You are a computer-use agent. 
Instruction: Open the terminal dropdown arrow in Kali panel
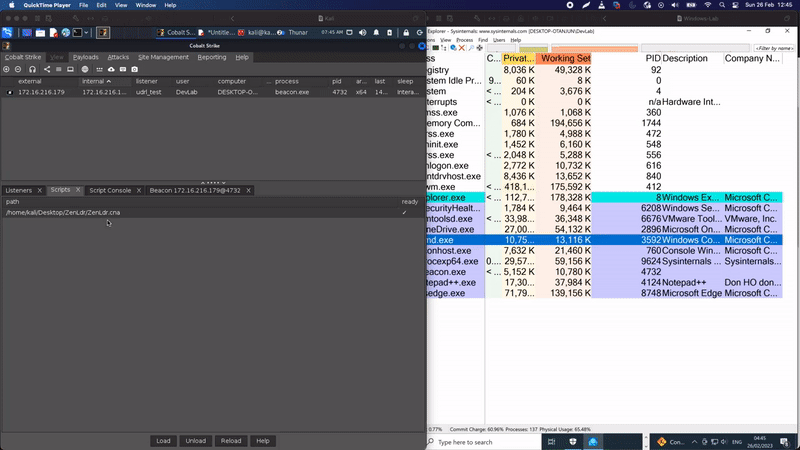point(86,33)
